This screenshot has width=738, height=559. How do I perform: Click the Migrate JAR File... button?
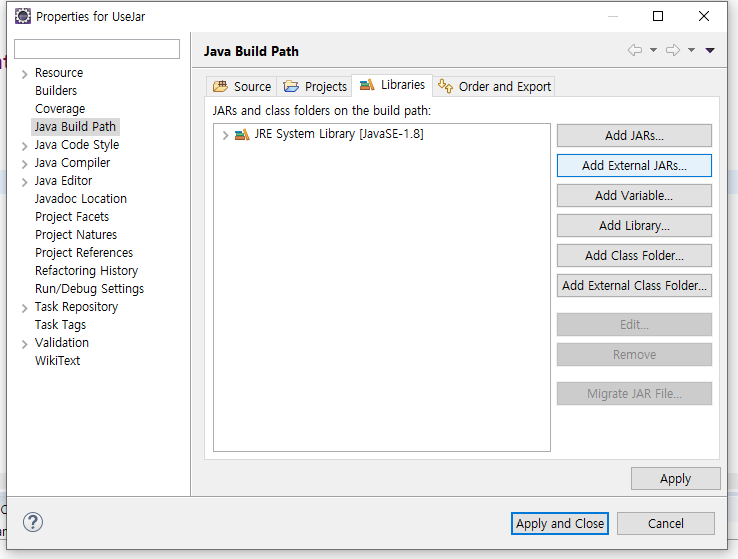634,393
